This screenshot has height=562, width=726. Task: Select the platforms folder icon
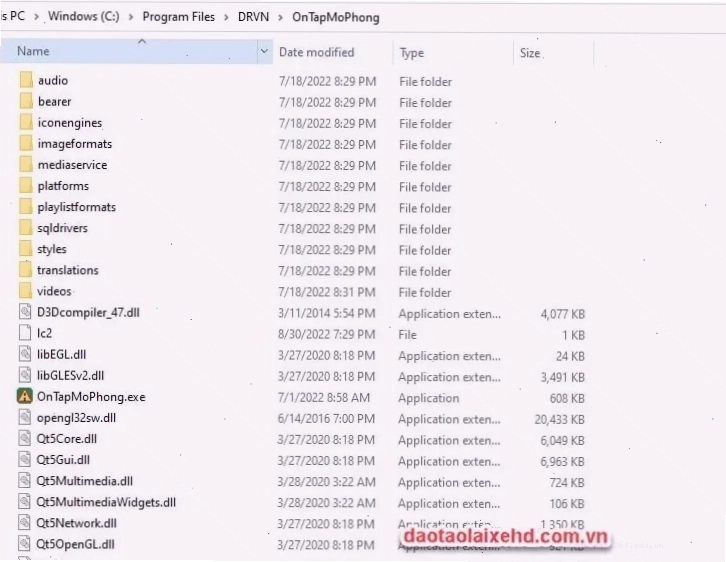(x=26, y=186)
